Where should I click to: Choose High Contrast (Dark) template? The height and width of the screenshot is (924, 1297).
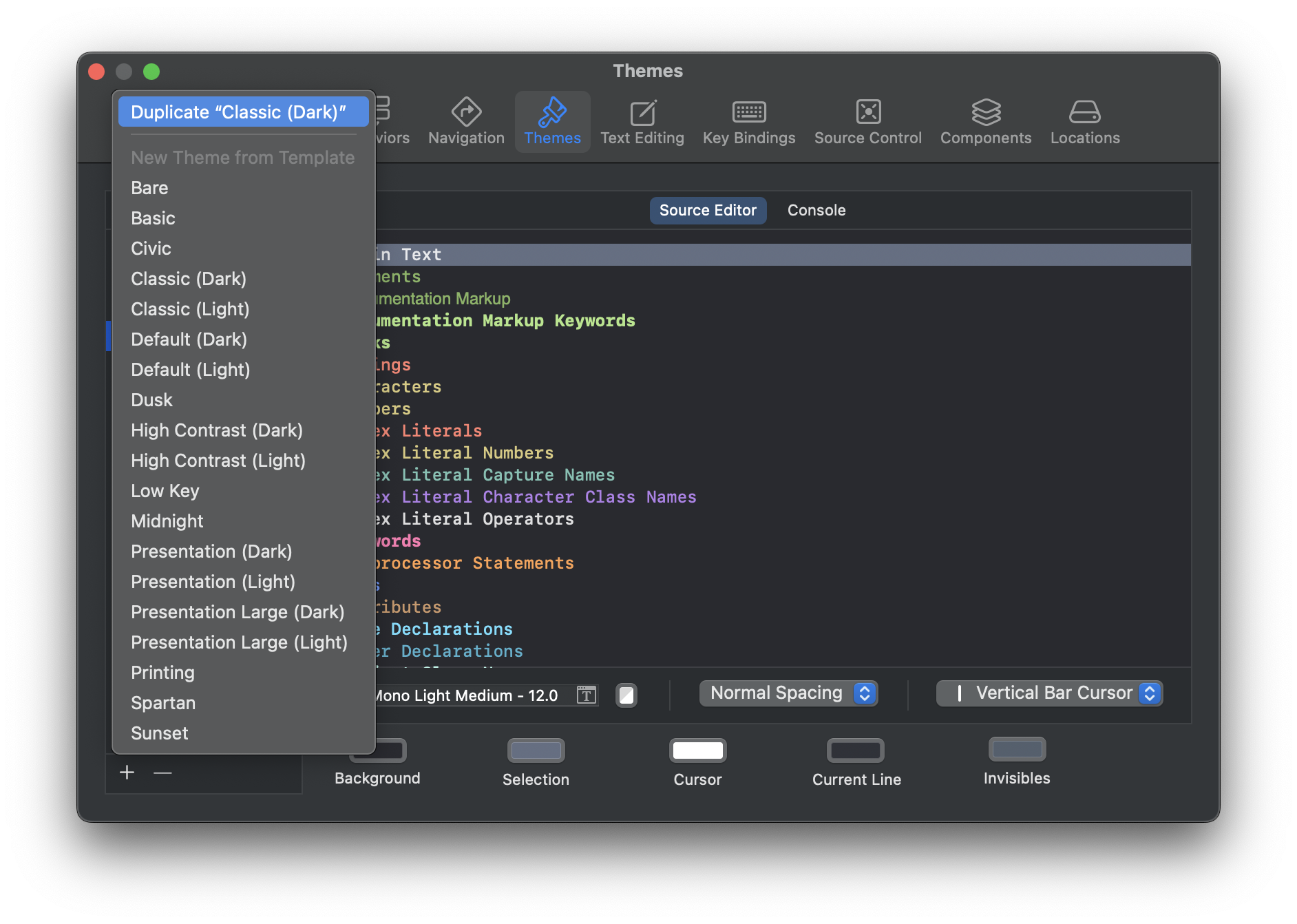(x=244, y=430)
